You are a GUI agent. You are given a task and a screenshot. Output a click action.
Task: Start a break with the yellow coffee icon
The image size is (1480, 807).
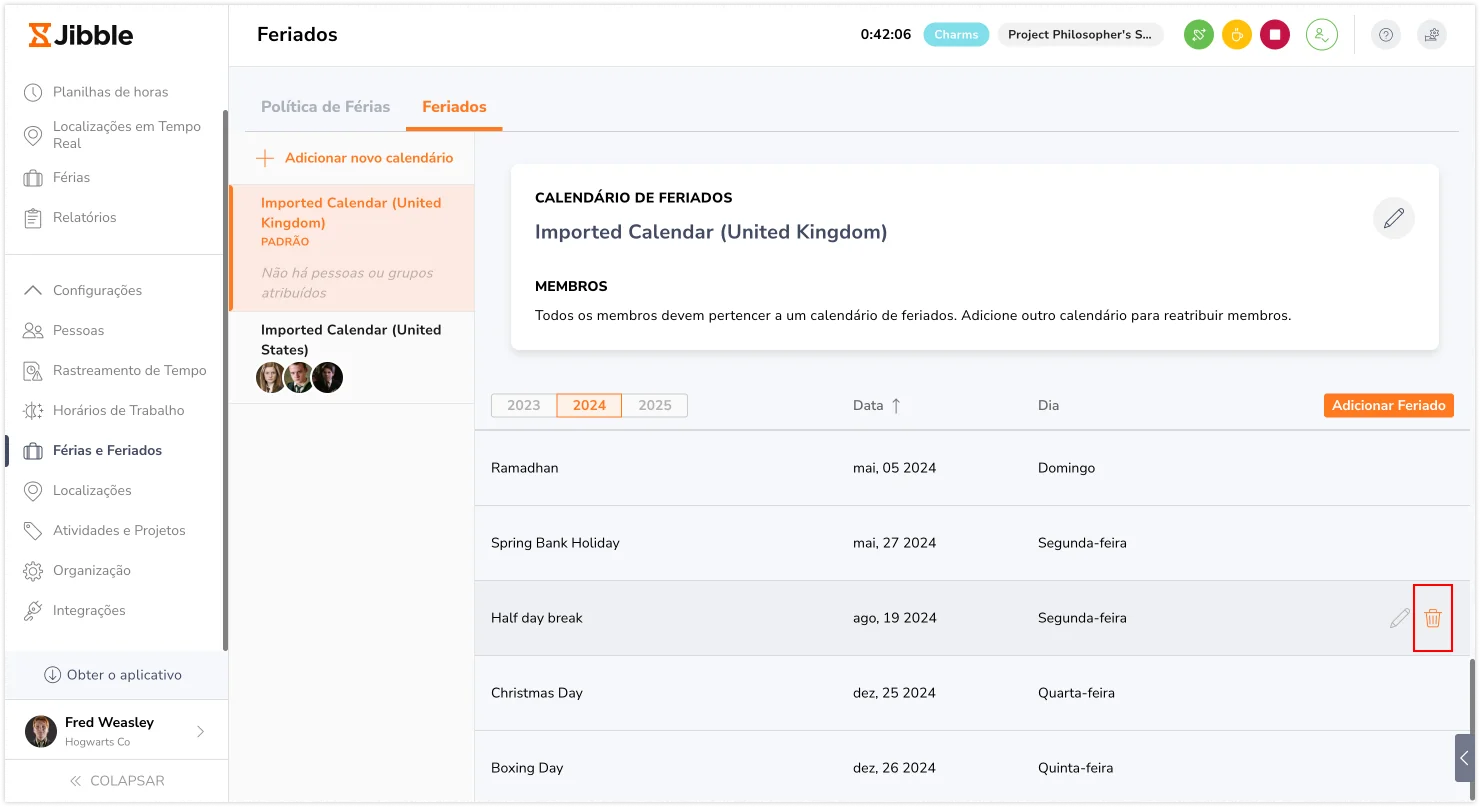pos(1236,35)
